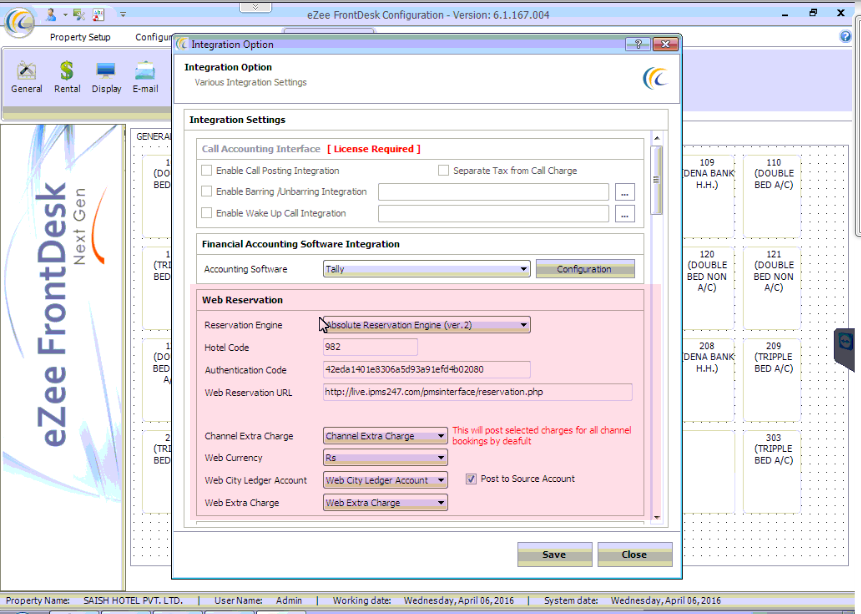Click the 'License Required' red text

pos(374,149)
